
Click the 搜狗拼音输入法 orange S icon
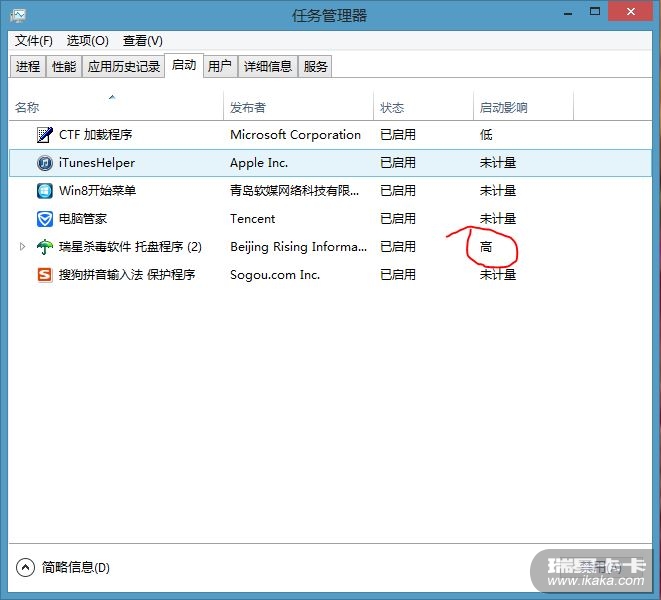(45, 275)
